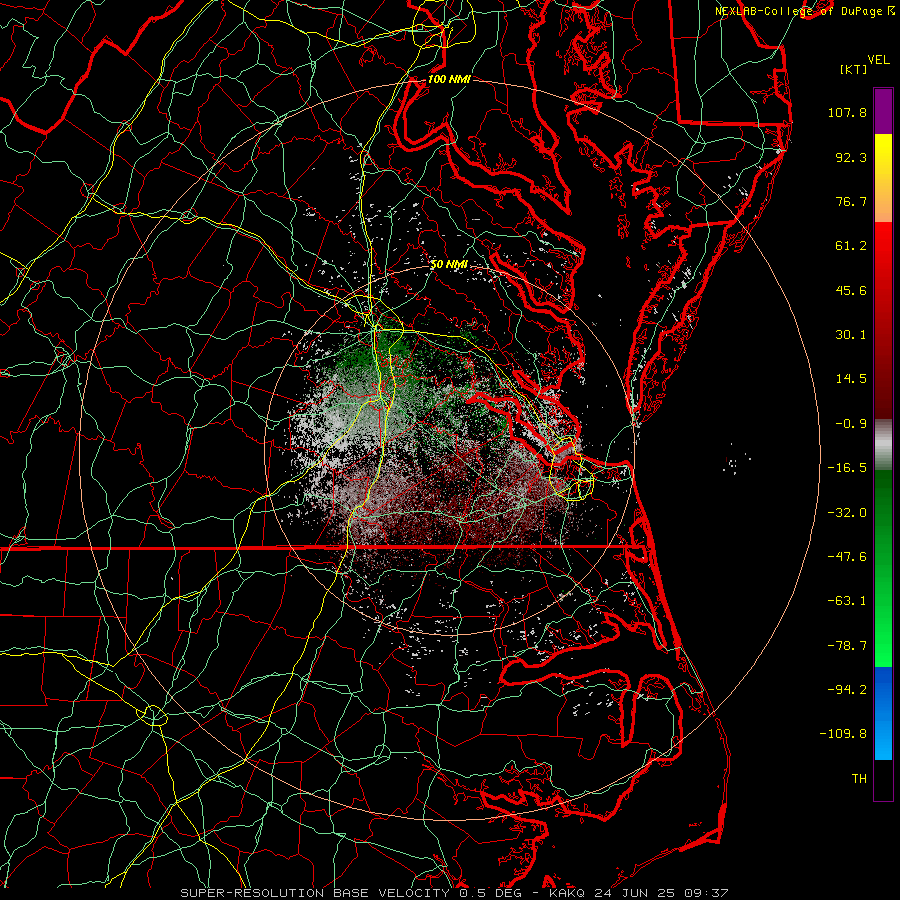900x900 pixels.
Task: Click the -94.2 velocity scale value
Action: click(x=847, y=689)
